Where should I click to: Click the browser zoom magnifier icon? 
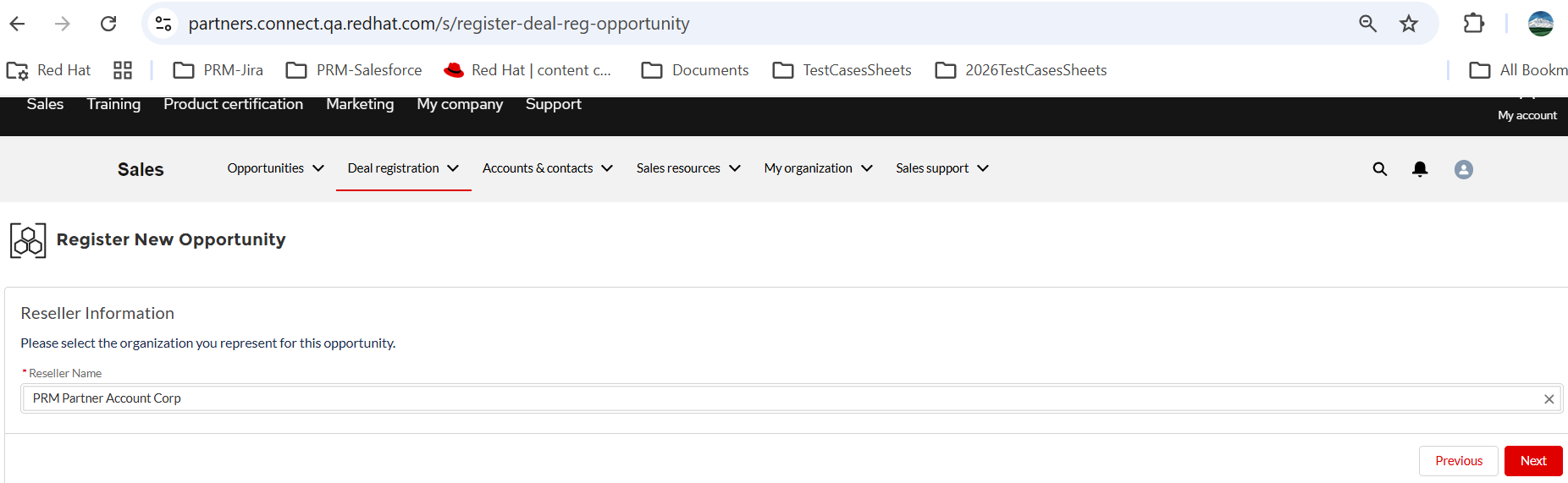click(x=1367, y=24)
